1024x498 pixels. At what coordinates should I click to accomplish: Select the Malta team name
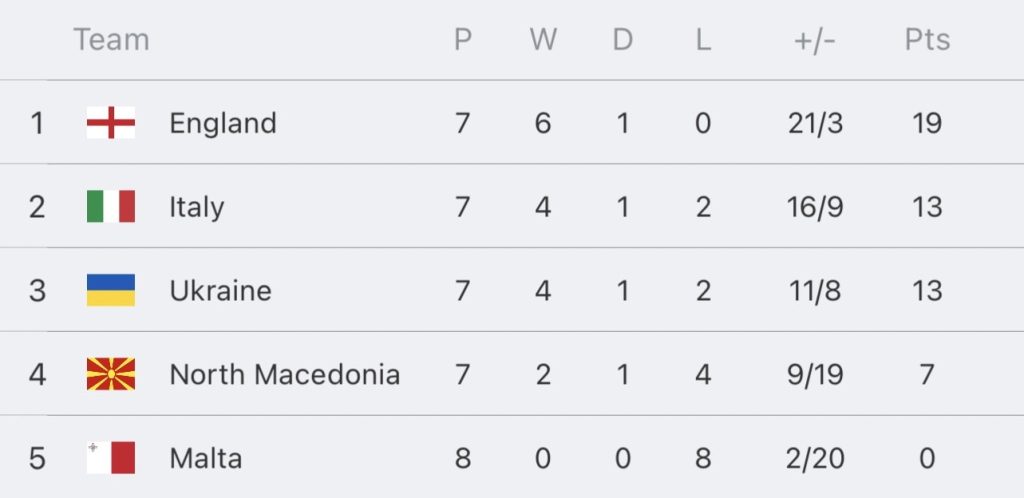click(206, 458)
